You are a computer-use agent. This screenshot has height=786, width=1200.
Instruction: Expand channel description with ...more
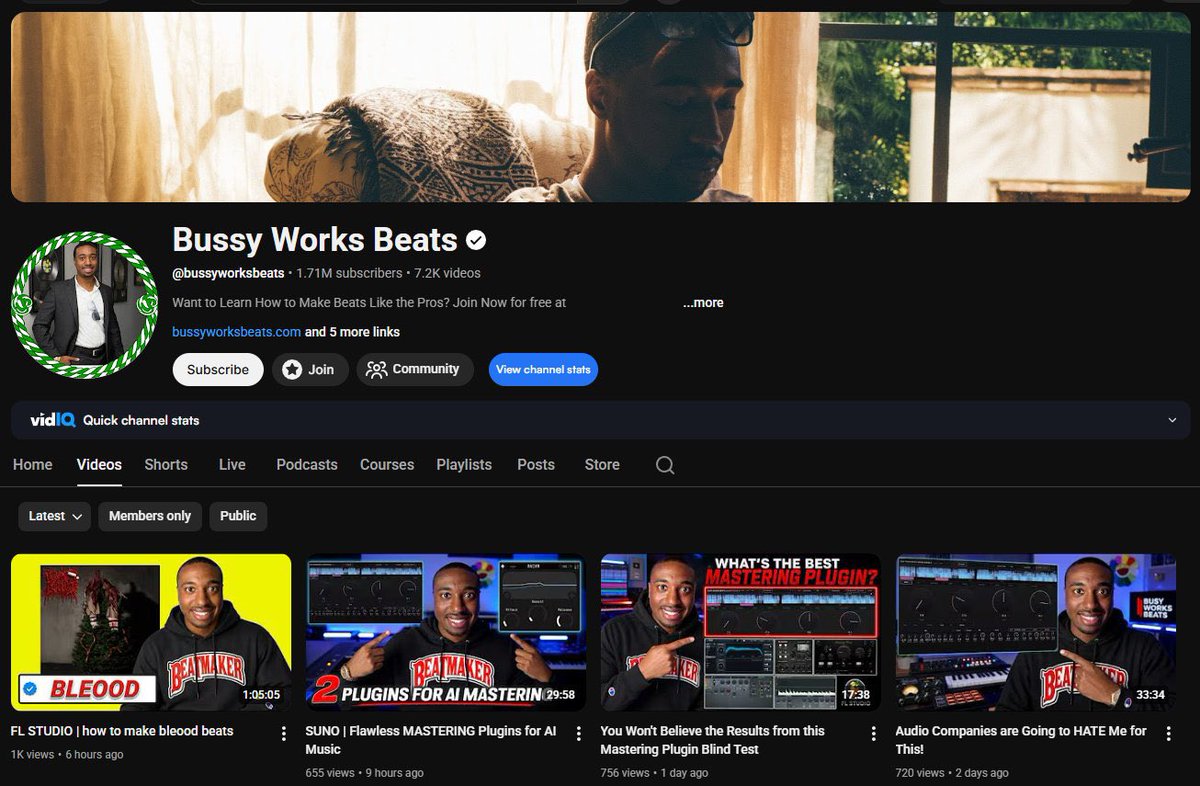703,302
